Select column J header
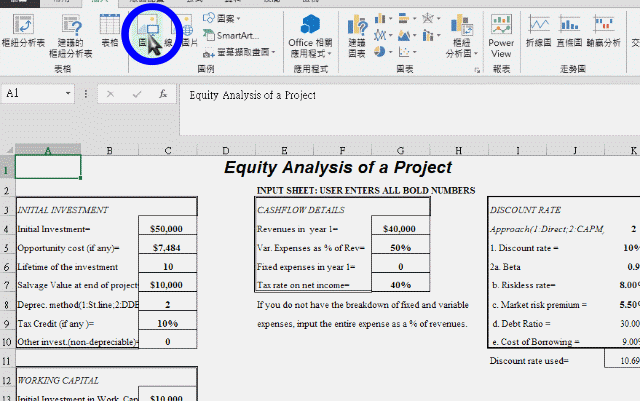 [575, 150]
